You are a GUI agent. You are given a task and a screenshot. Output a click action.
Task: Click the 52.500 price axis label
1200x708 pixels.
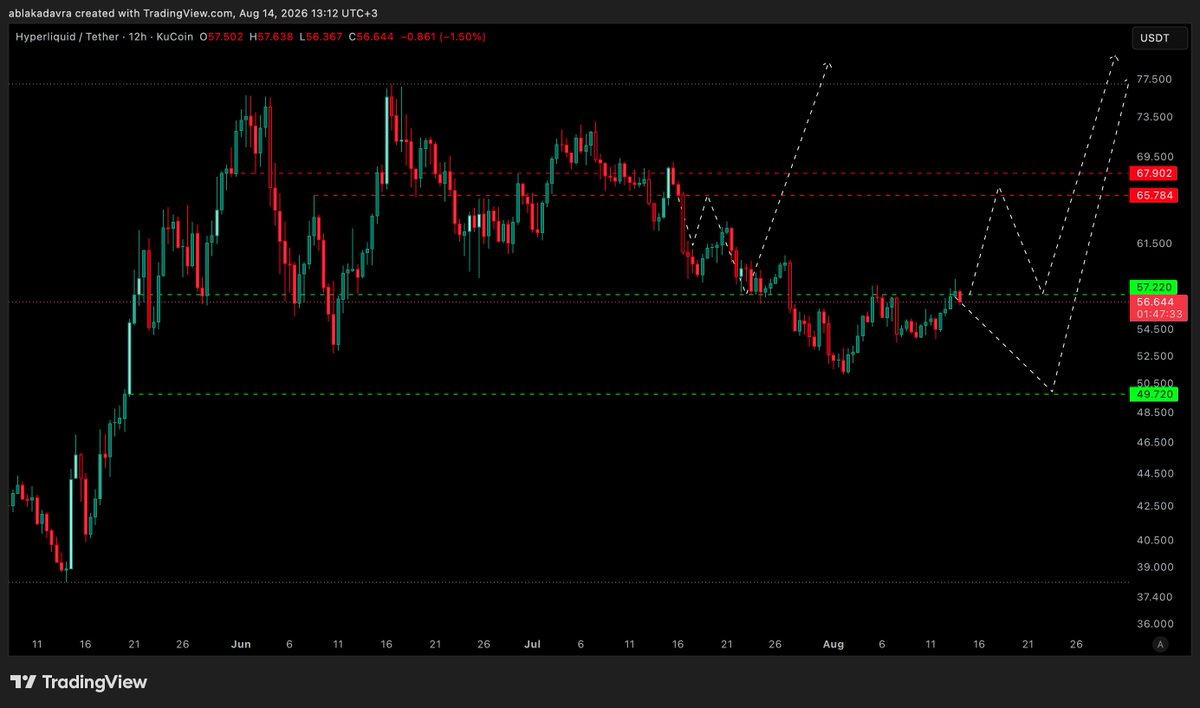pos(1153,356)
